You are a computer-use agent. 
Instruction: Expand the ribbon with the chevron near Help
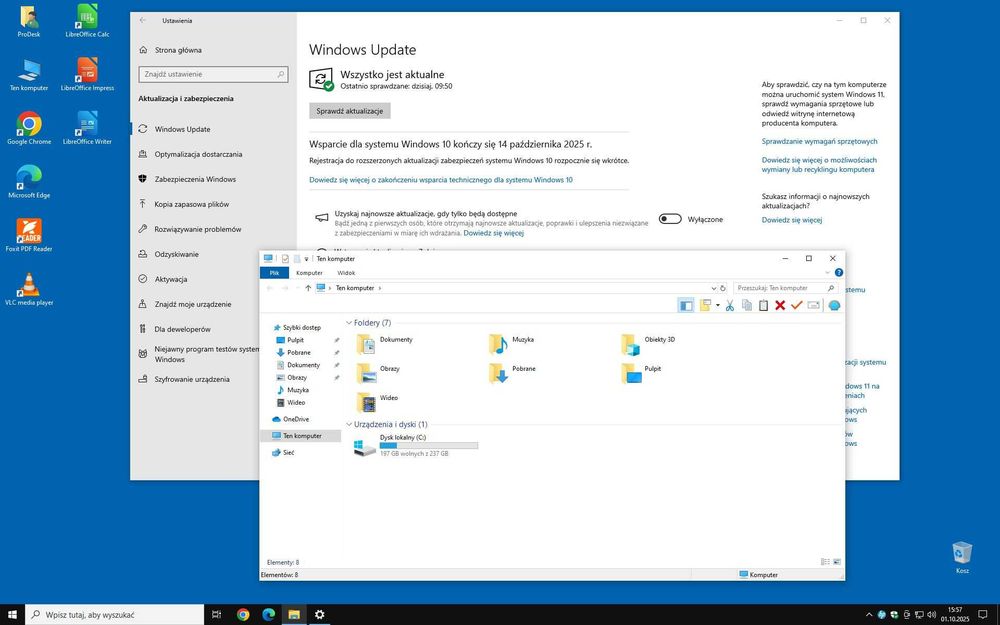click(x=828, y=272)
